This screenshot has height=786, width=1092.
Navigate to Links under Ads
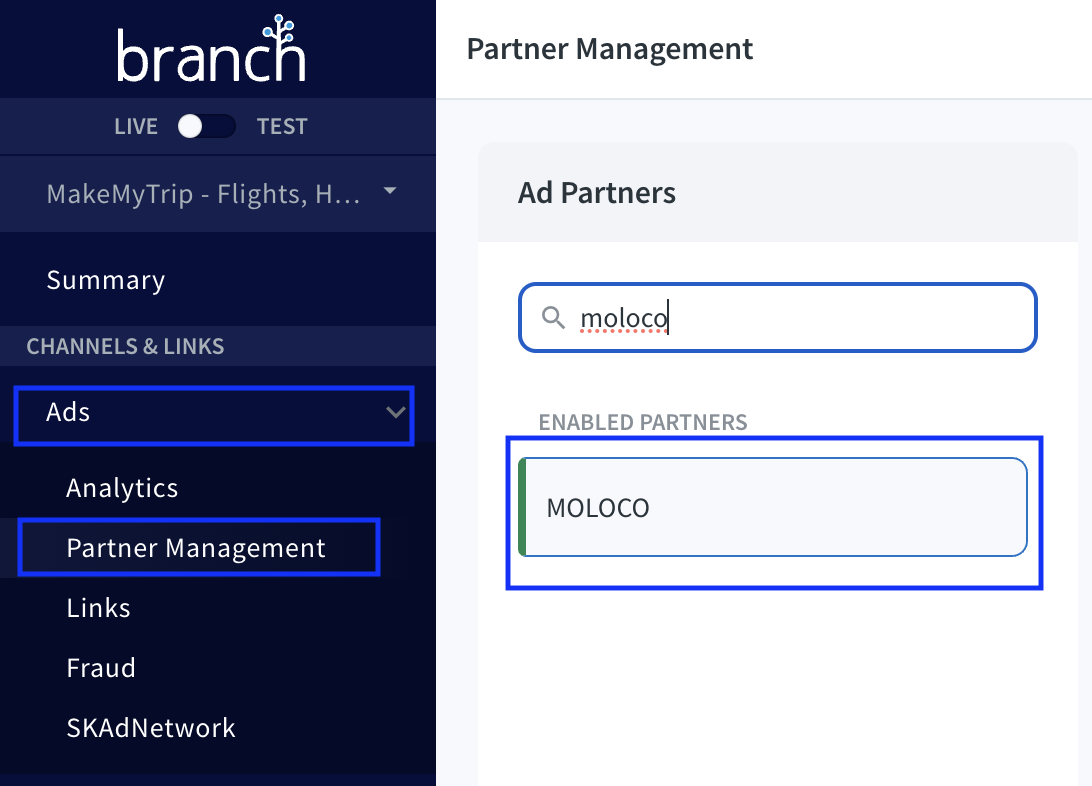click(98, 608)
